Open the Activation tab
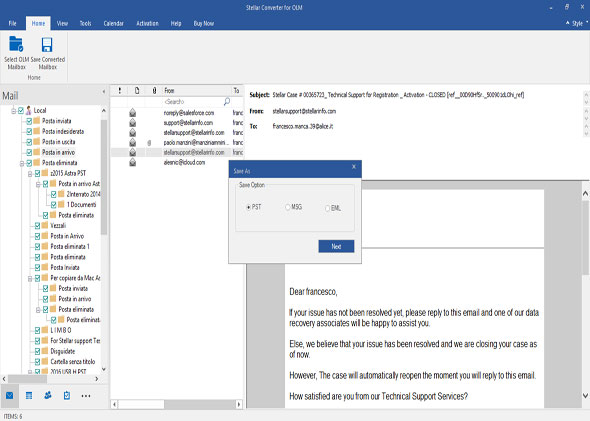This screenshot has width=590, height=421. [x=147, y=23]
